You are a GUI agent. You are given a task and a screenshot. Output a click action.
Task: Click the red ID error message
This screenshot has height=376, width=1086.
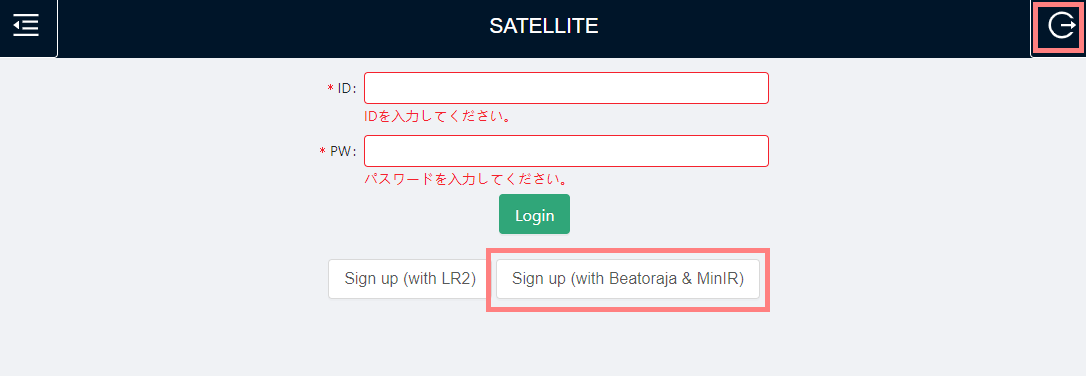click(x=438, y=116)
